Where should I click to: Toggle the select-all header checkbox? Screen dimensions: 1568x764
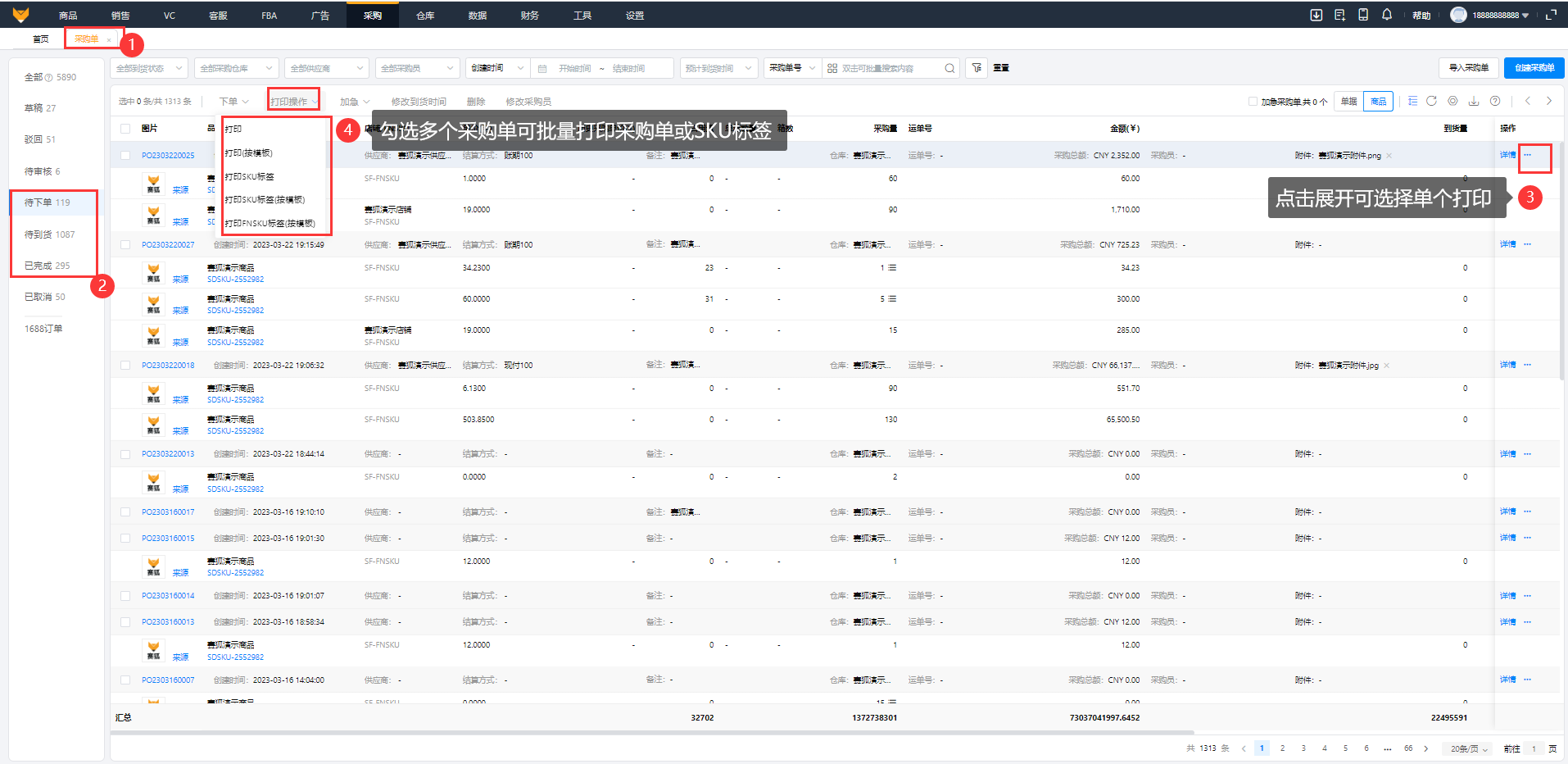click(125, 128)
